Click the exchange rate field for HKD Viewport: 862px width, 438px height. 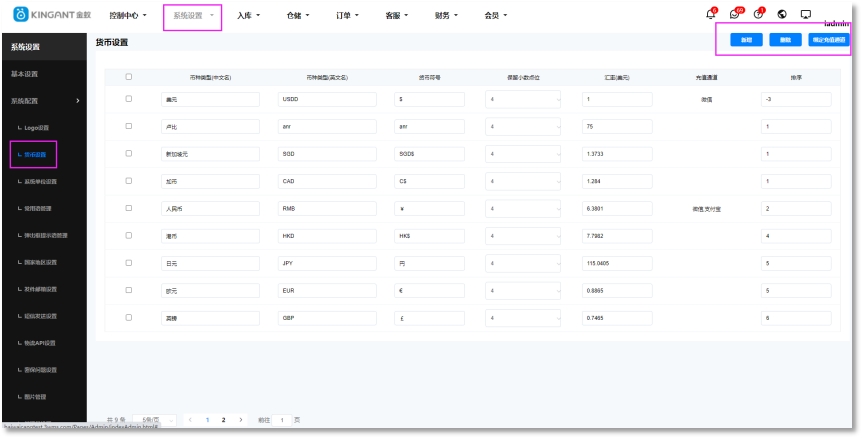(x=617, y=236)
